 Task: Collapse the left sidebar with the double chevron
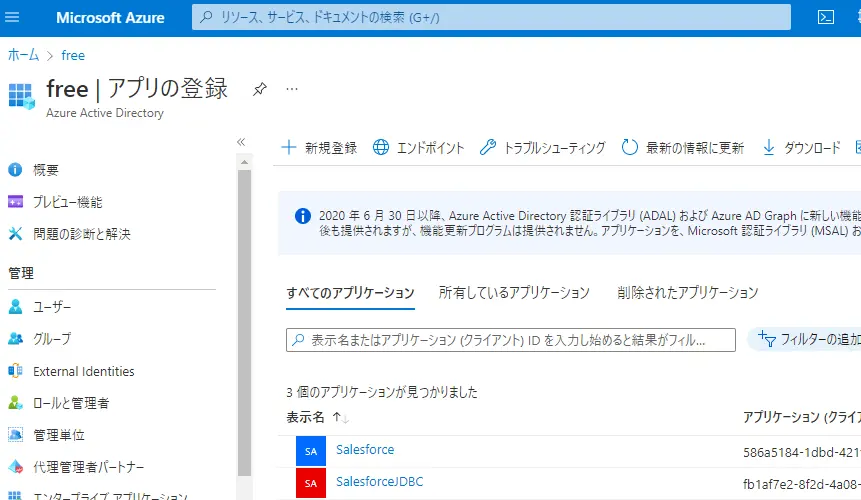pos(241,142)
